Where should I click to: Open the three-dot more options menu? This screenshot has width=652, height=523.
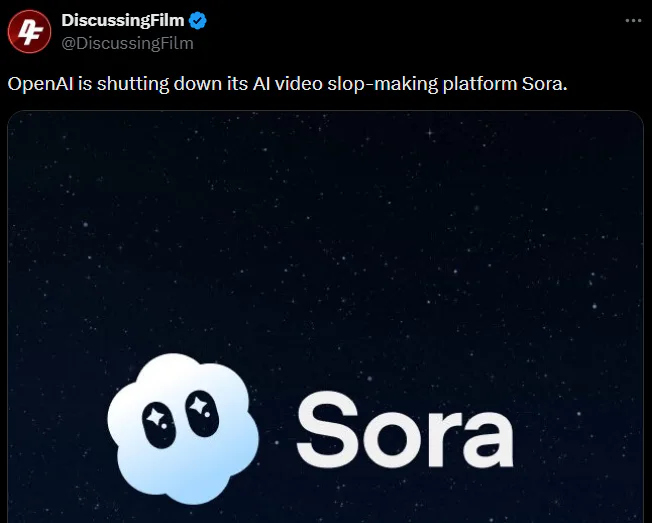(633, 20)
